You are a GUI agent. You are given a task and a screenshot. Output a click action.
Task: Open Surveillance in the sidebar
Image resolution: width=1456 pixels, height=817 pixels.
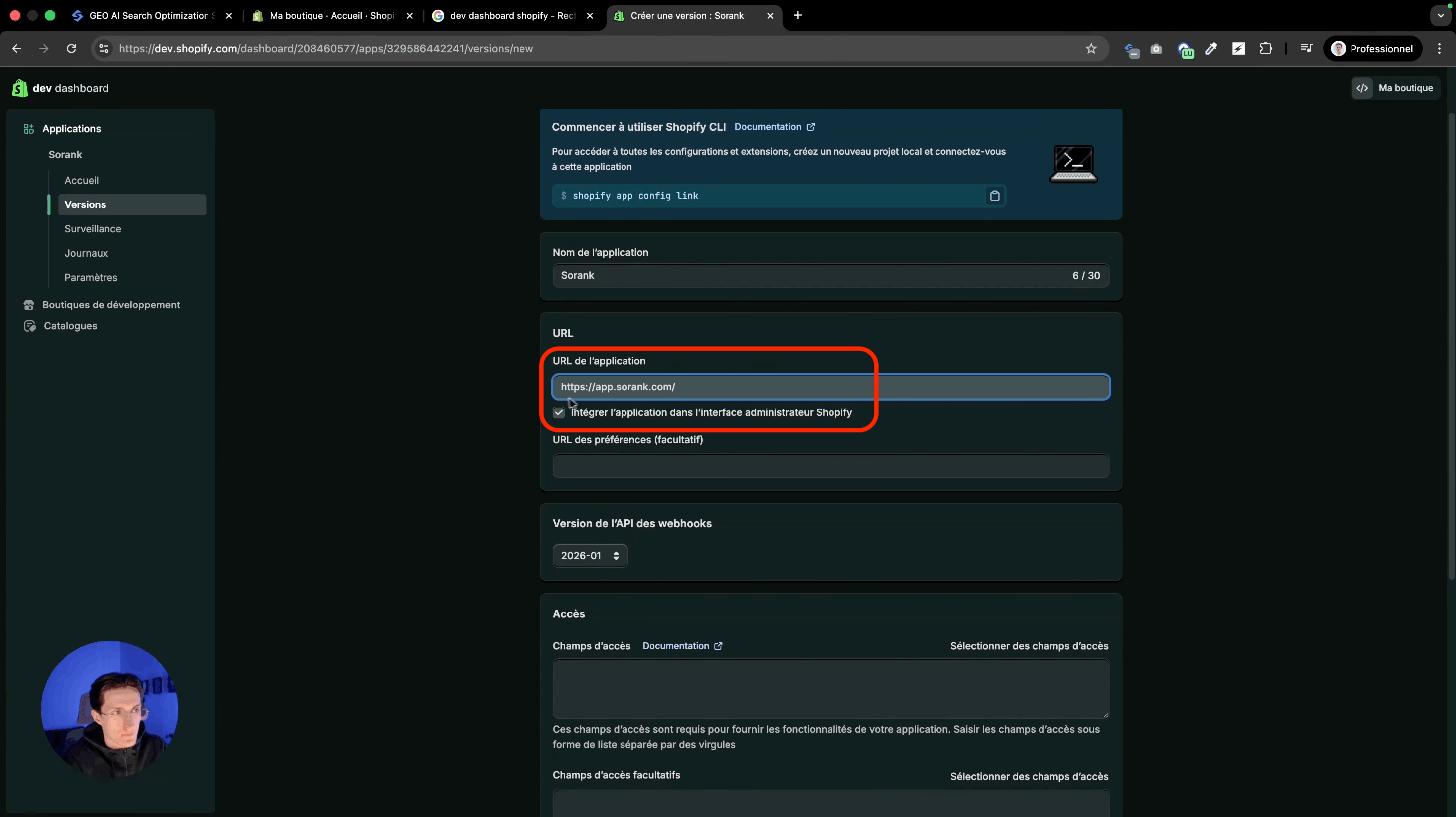tap(93, 229)
